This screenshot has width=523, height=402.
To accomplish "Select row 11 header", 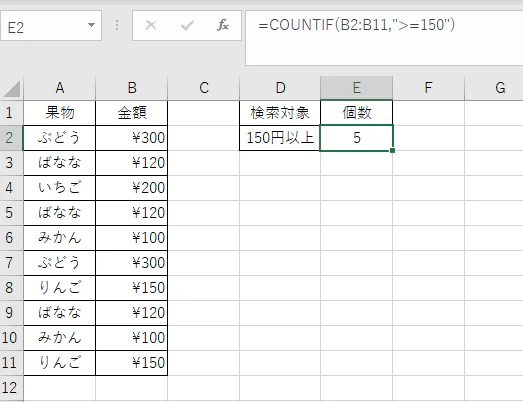I will point(12,363).
